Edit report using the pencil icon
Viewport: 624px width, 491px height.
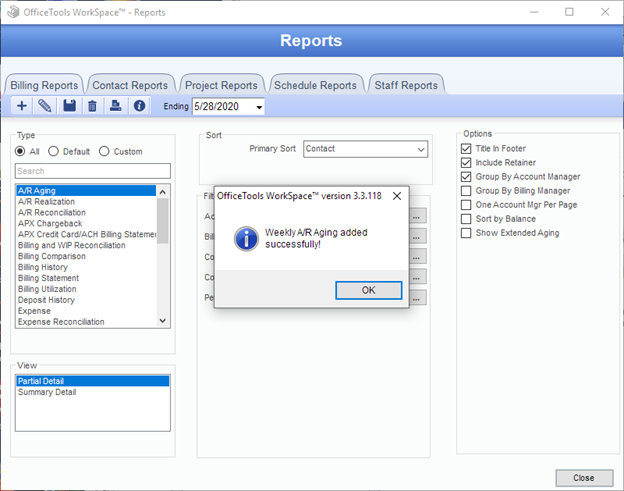45,106
